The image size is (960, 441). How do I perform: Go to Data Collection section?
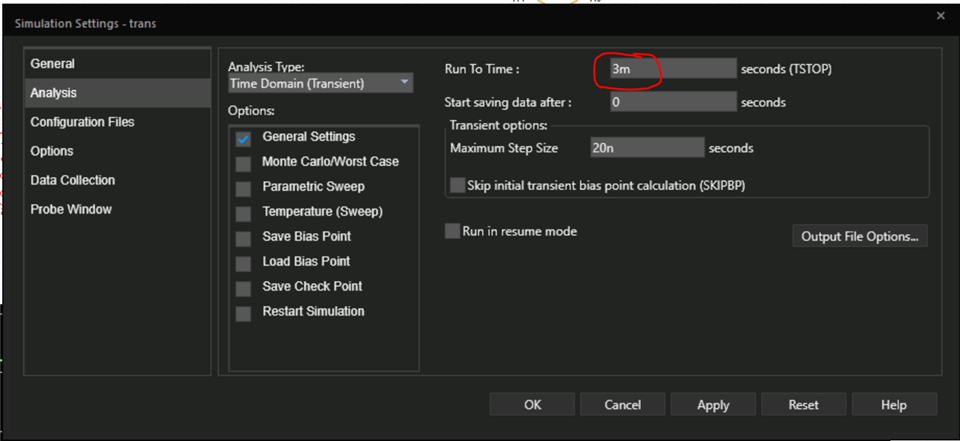pyautogui.click(x=73, y=180)
